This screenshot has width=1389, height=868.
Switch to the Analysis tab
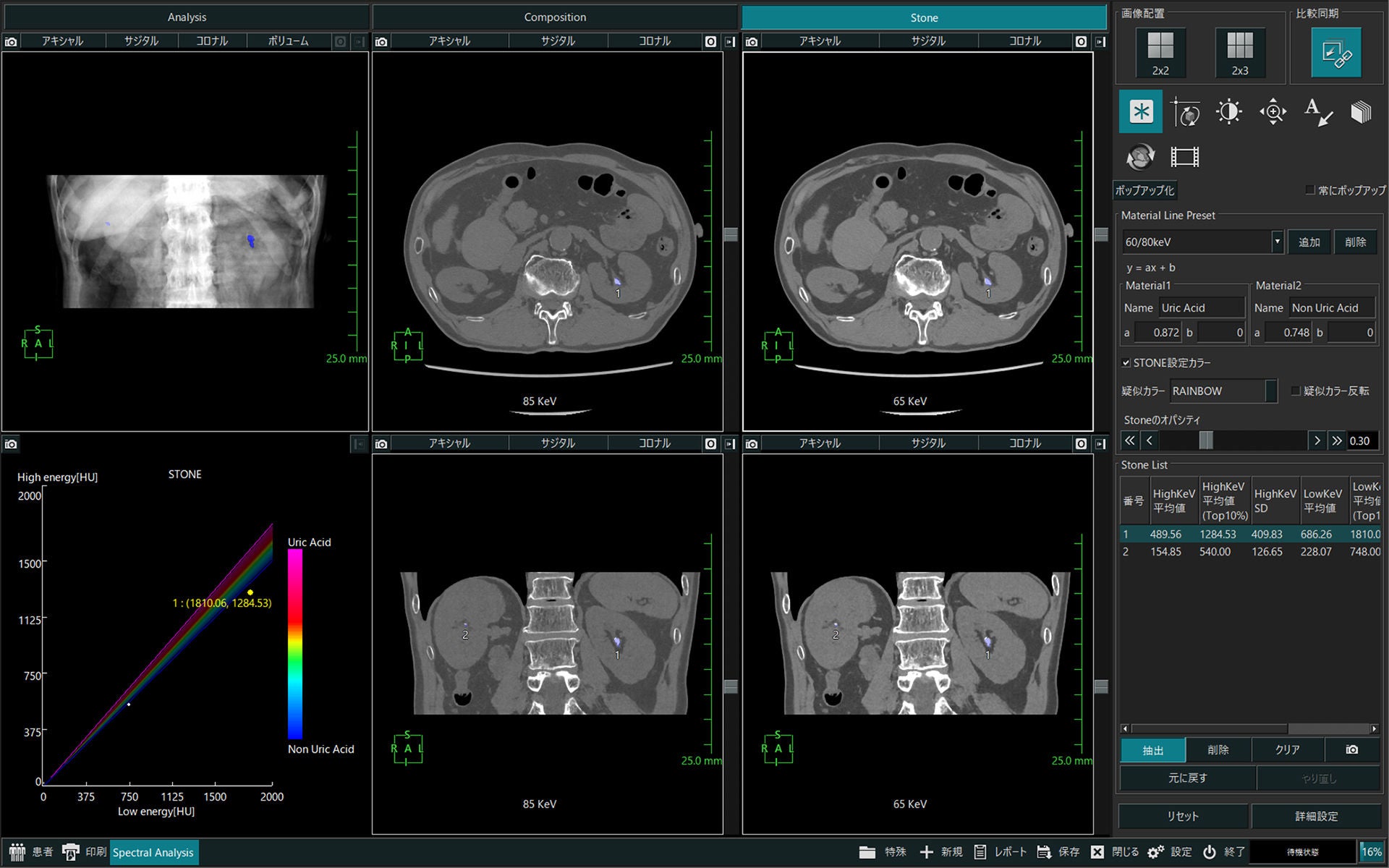[x=187, y=17]
